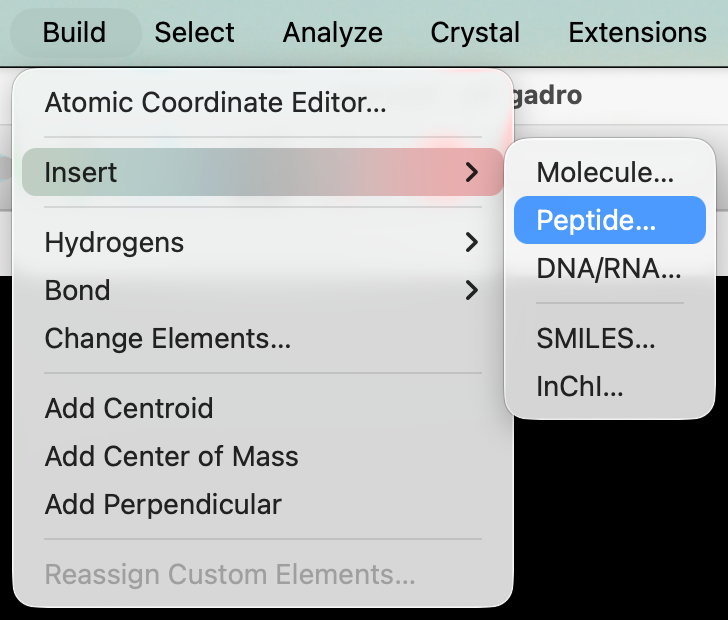Open the Select menu
Screen dimensions: 728x620
[194, 33]
